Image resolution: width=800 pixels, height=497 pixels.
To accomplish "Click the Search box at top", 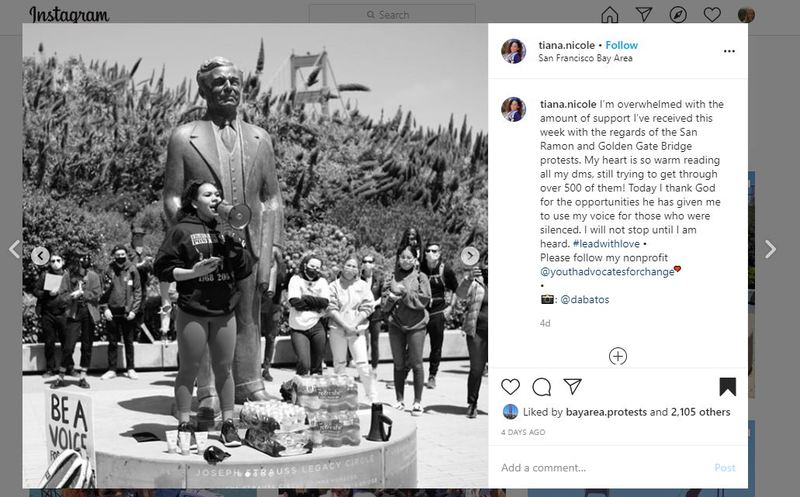I will [x=392, y=14].
